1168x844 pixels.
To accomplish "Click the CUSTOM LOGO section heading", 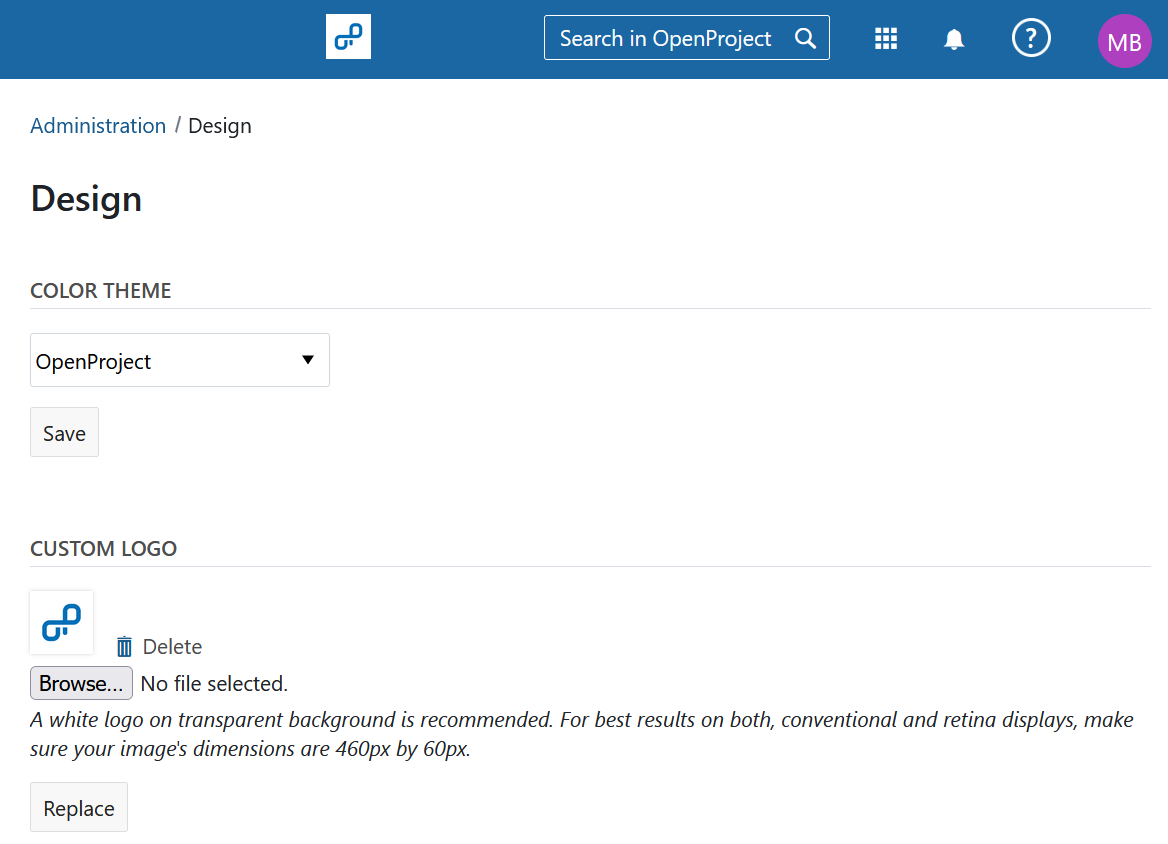I will (x=104, y=549).
